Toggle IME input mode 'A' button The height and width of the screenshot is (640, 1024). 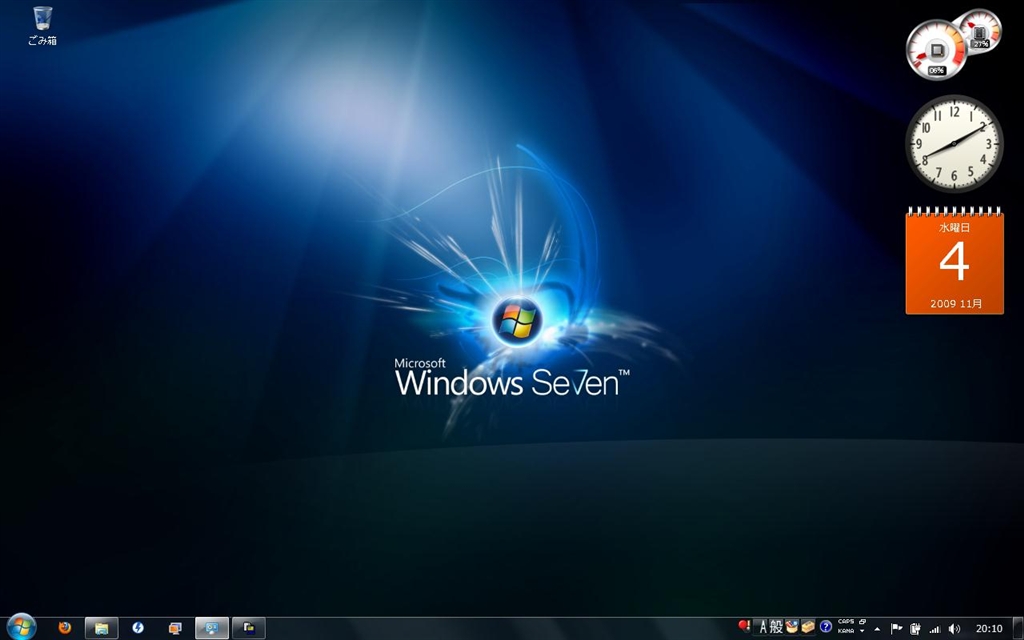click(761, 628)
